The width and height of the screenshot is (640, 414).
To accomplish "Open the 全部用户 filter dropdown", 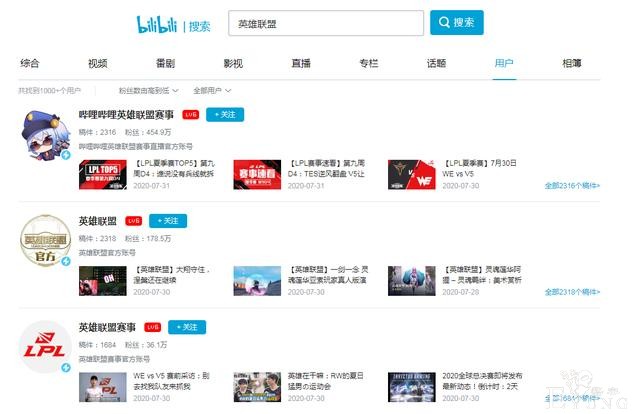I will (212, 91).
